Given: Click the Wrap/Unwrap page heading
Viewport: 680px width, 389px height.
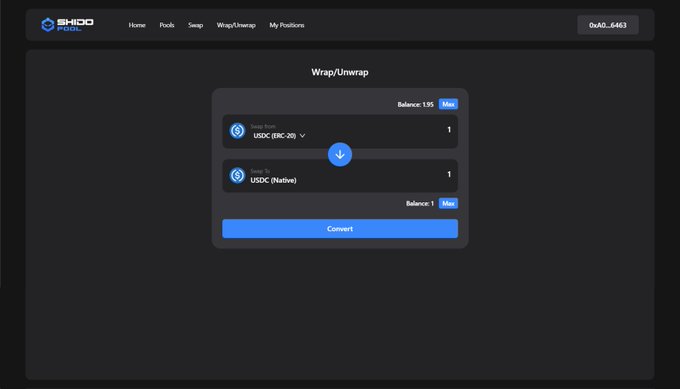Looking at the screenshot, I should (x=340, y=72).
